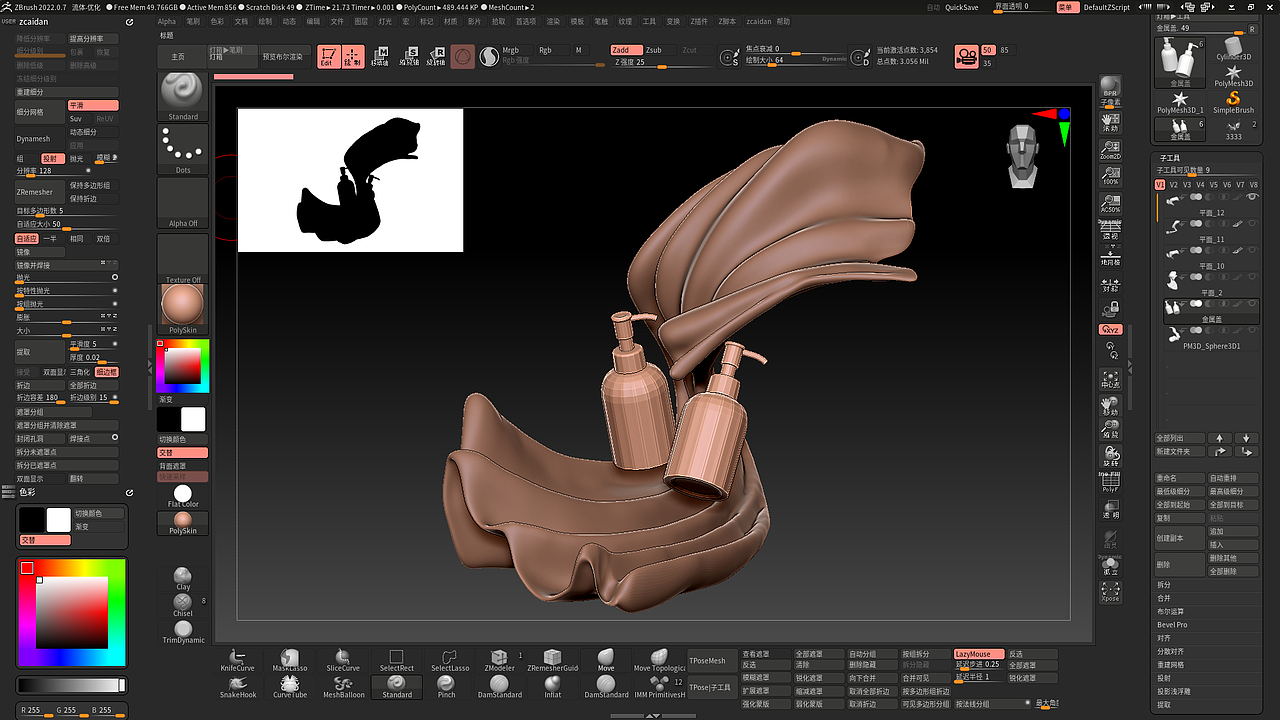1280x720 pixels.
Task: Open the Alpha menu
Action: tap(166, 21)
